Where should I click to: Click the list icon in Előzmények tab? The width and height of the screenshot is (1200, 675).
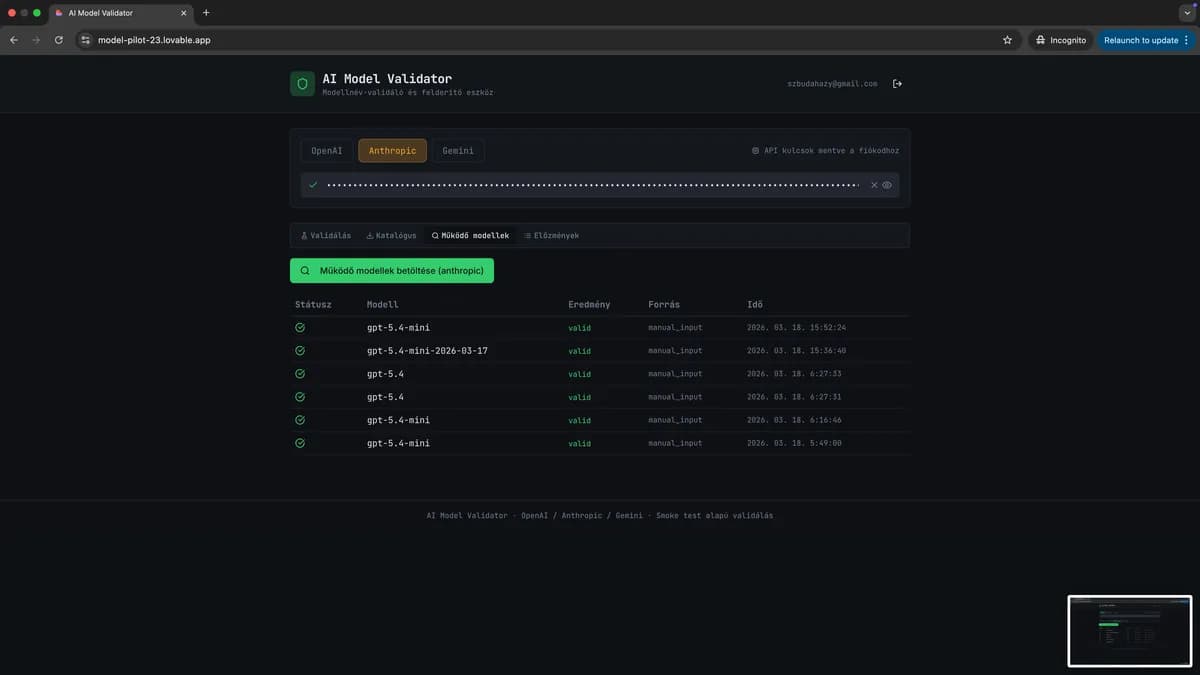[x=528, y=236]
